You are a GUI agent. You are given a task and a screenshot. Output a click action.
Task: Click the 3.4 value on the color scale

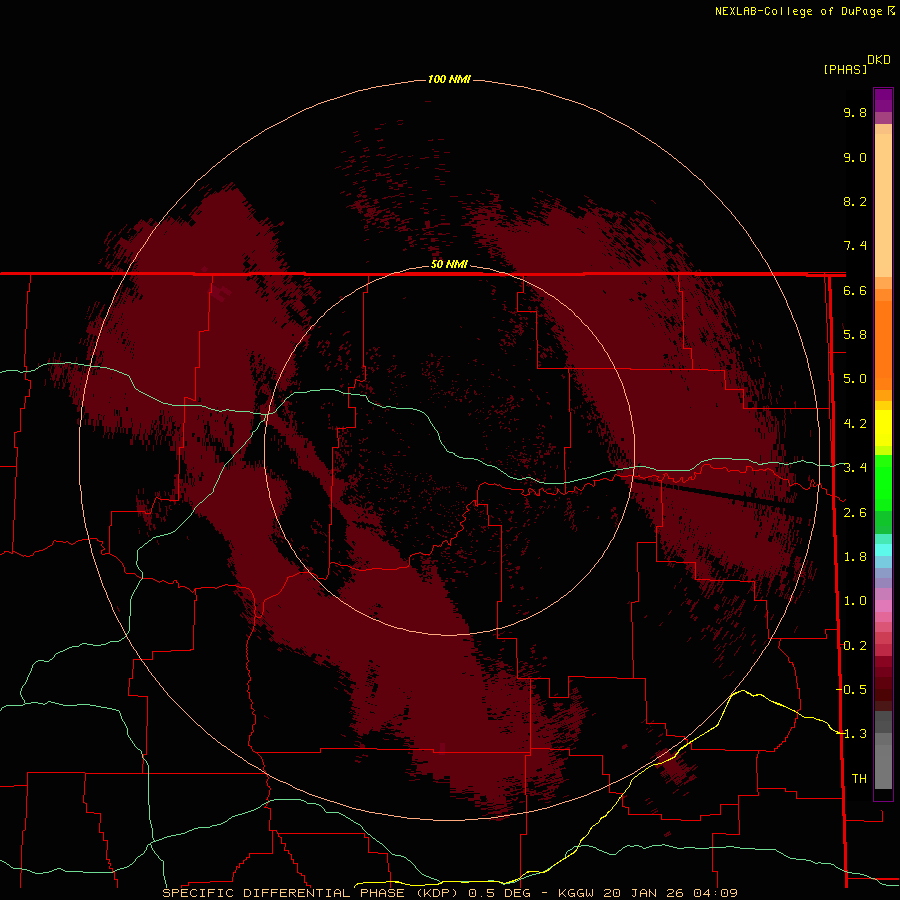(x=855, y=468)
